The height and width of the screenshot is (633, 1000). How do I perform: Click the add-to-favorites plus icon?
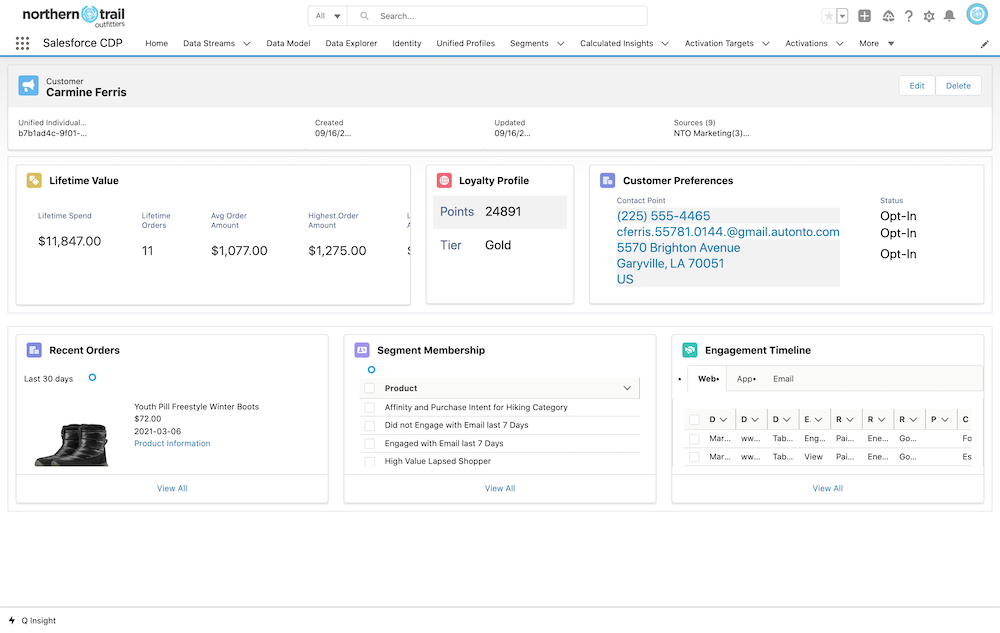(x=864, y=15)
